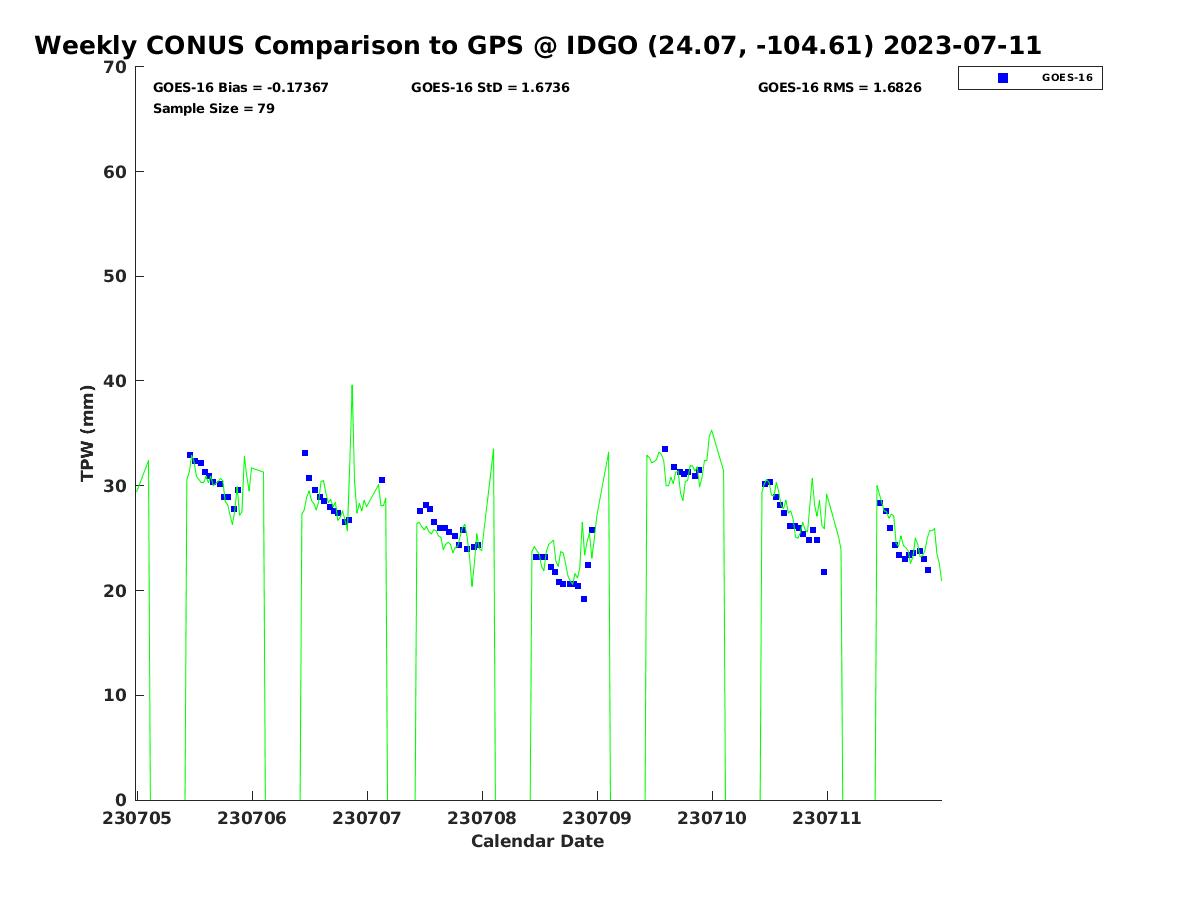This screenshot has height=900, width=1200.
Task: Click the Calendar Date x-axis label
Action: (538, 841)
